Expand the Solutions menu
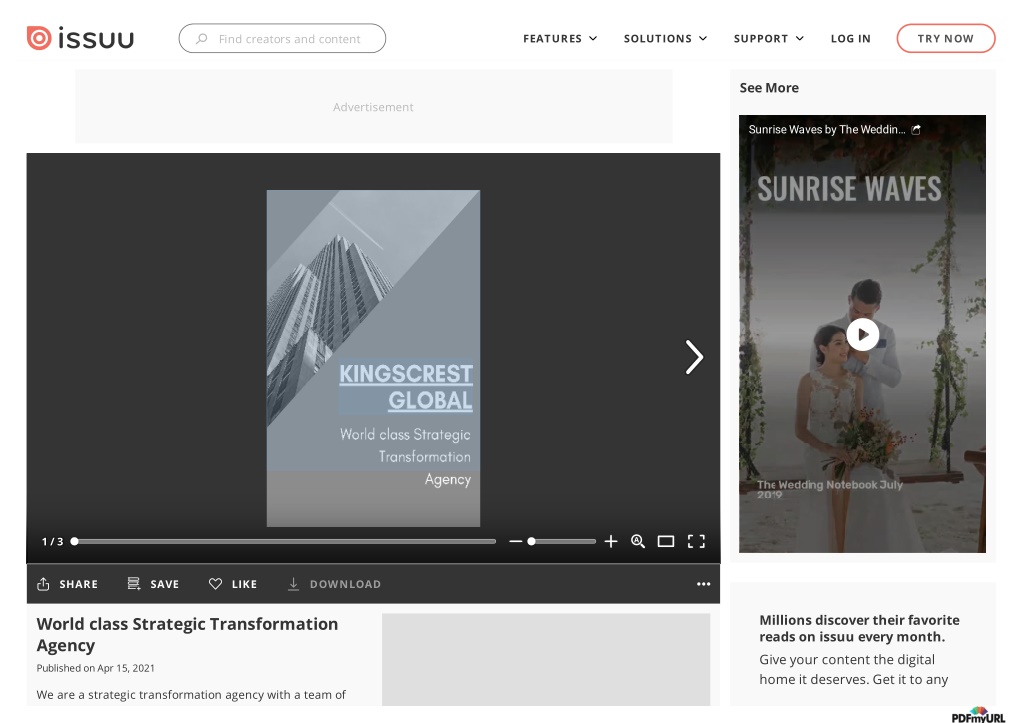The width and height of the screenshot is (1024, 723). click(665, 39)
